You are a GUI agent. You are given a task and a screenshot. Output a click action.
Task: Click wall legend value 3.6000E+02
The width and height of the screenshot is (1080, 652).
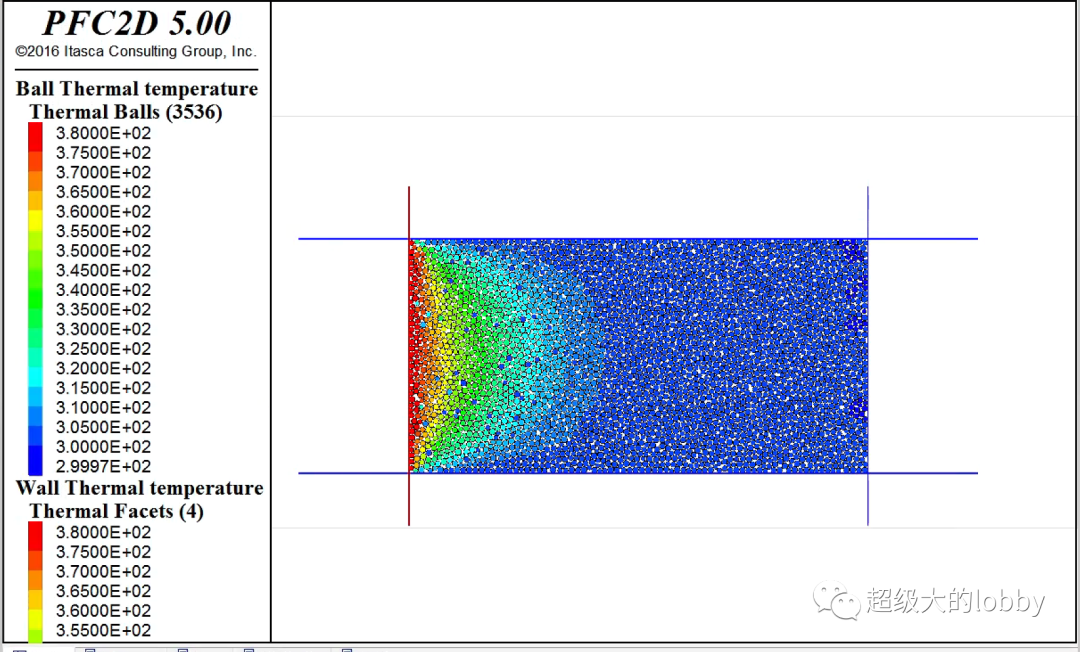tap(103, 611)
